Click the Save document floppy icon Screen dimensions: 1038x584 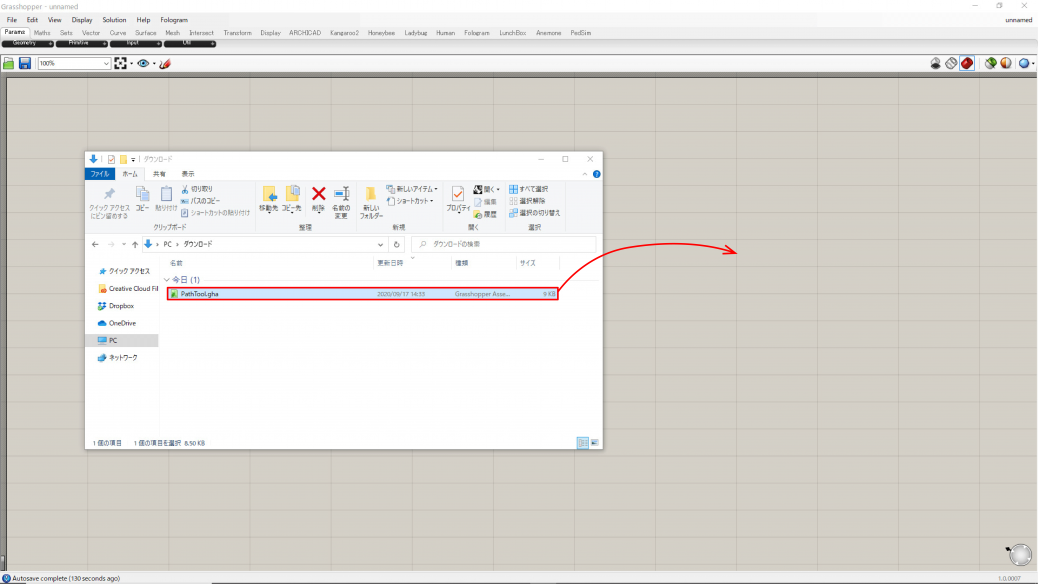pyautogui.click(x=25, y=63)
